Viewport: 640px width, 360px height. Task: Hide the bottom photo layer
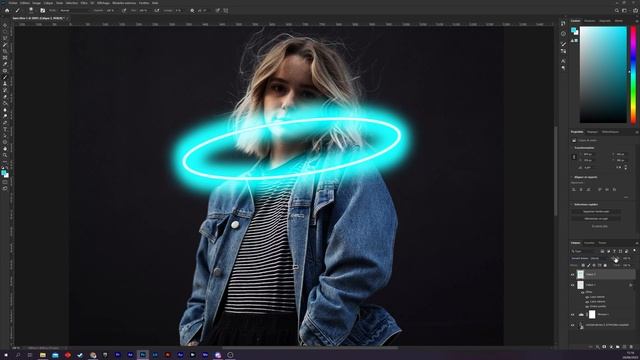tap(572, 325)
